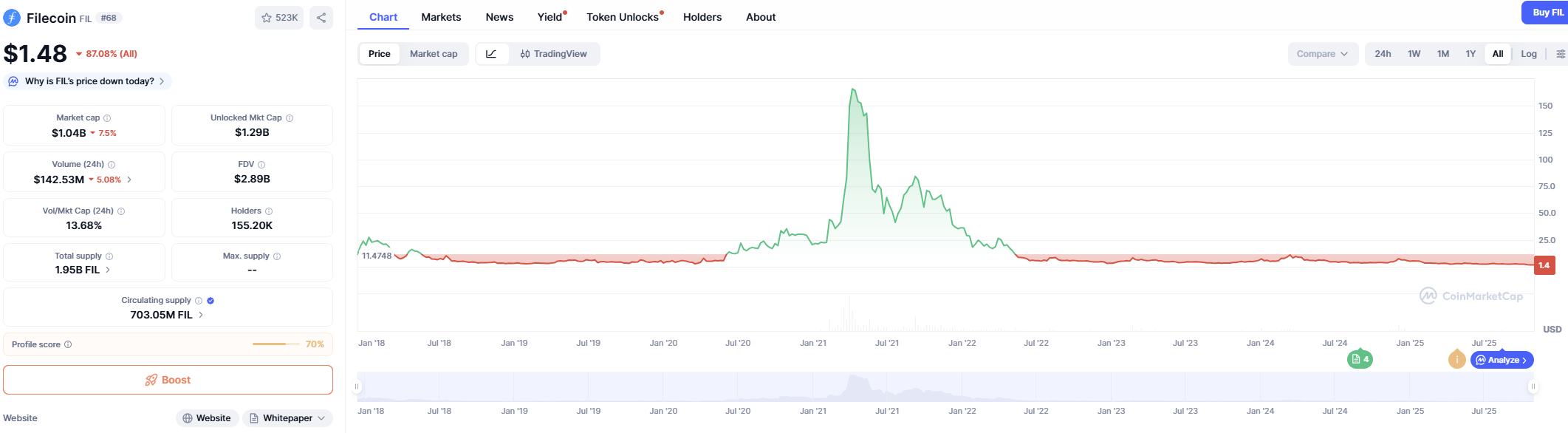The image size is (1568, 433).
Task: Select the 1Y time range
Action: pyautogui.click(x=1471, y=54)
